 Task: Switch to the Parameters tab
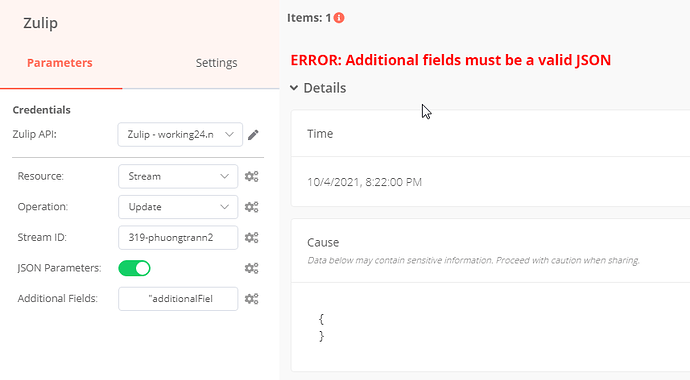(60, 63)
